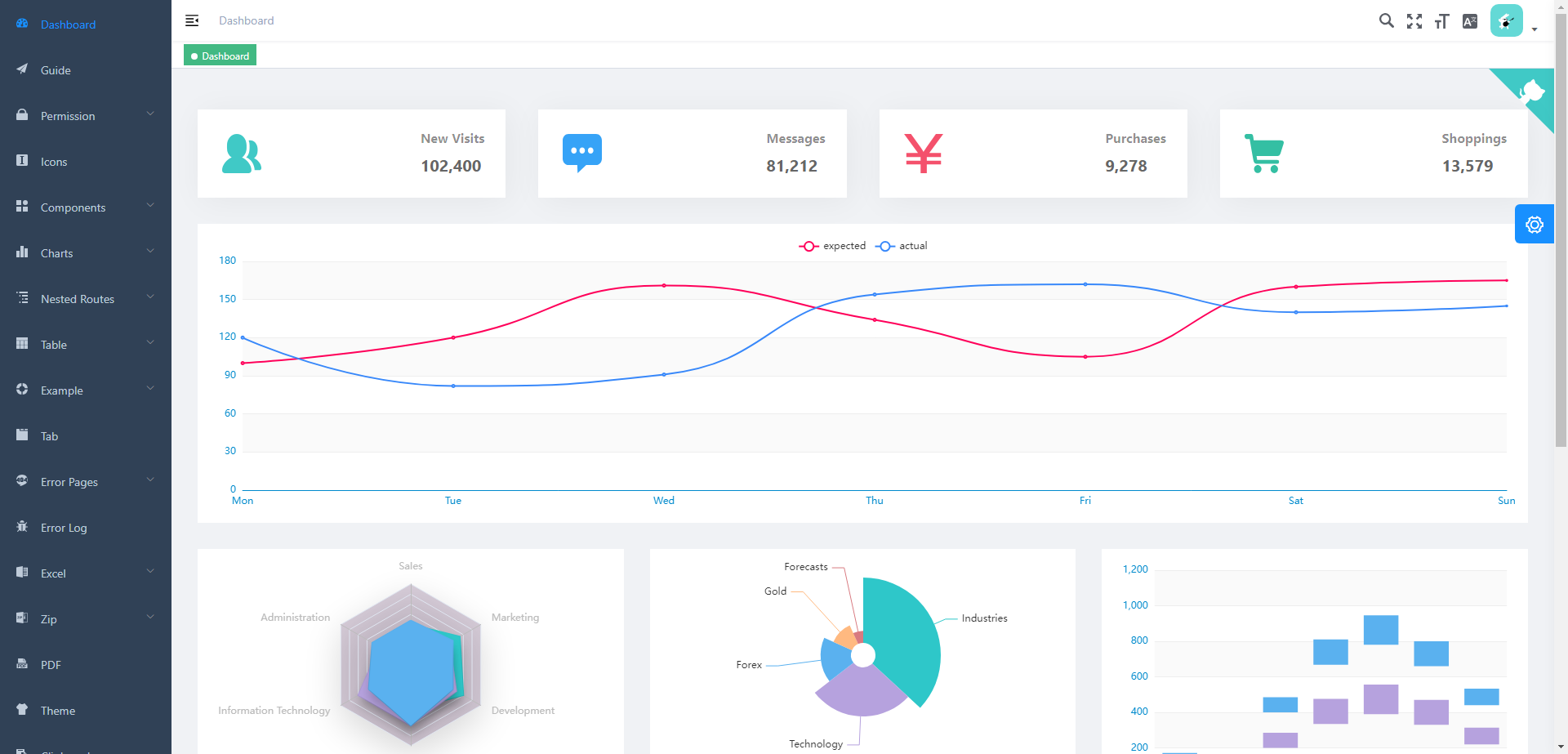Expand the Example menu chevron
Image resolution: width=1568 pixels, height=754 pixels.
click(x=150, y=389)
